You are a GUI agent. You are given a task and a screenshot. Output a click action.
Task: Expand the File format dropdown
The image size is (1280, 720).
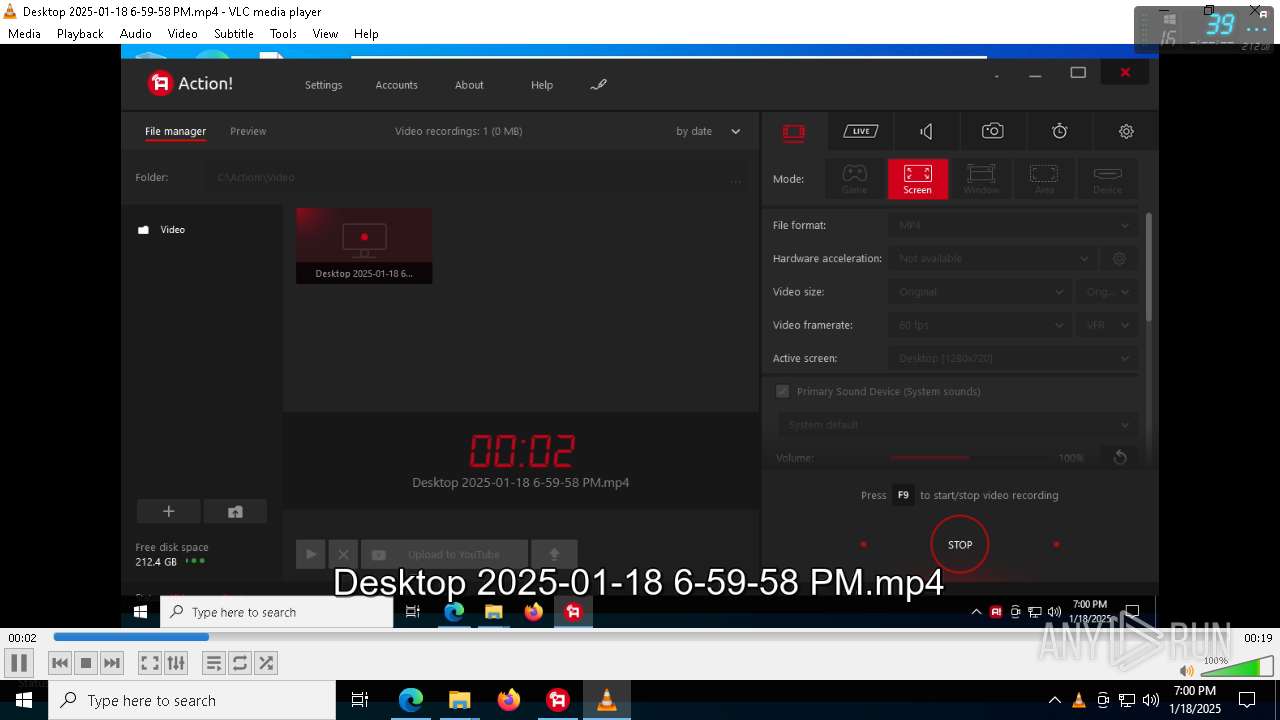pos(1012,225)
